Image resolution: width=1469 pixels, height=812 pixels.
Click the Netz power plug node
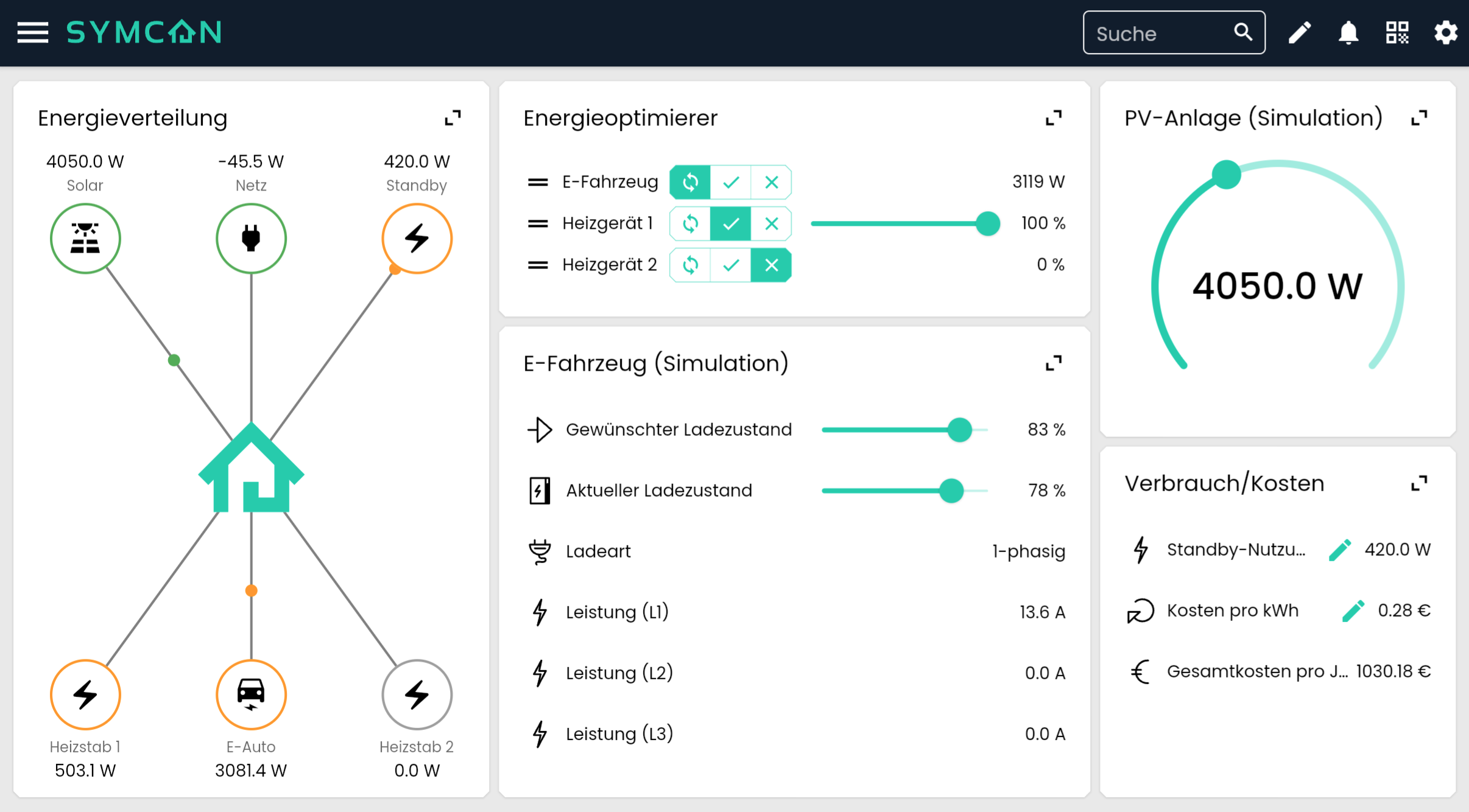click(251, 238)
